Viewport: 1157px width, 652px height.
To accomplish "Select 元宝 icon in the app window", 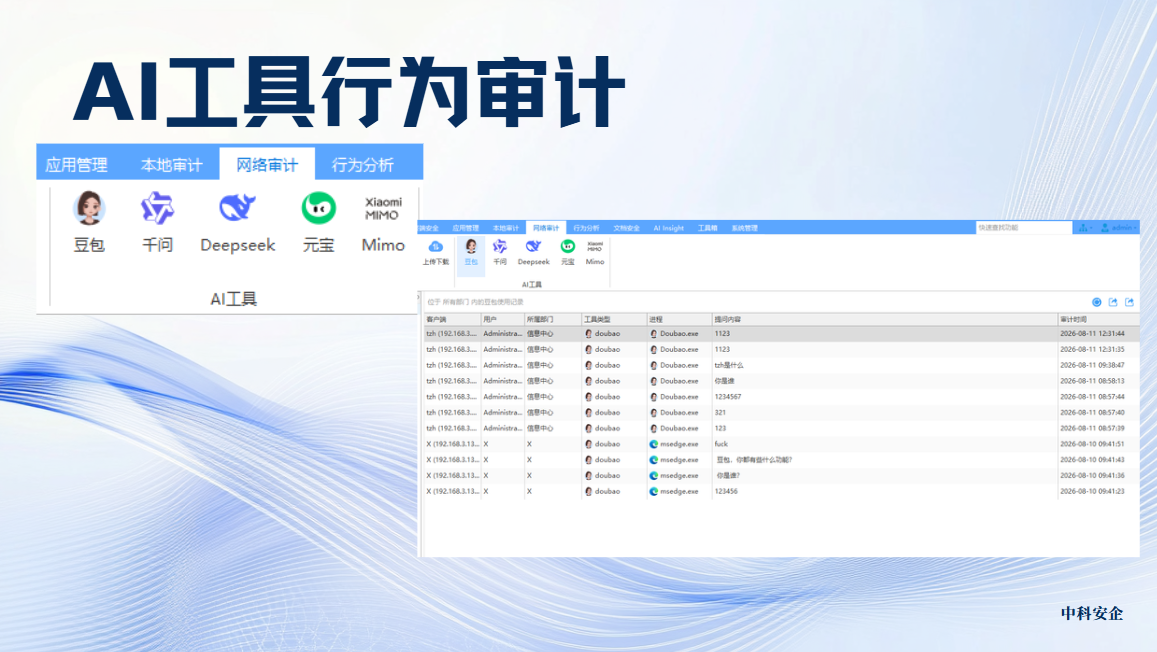I will tap(567, 246).
